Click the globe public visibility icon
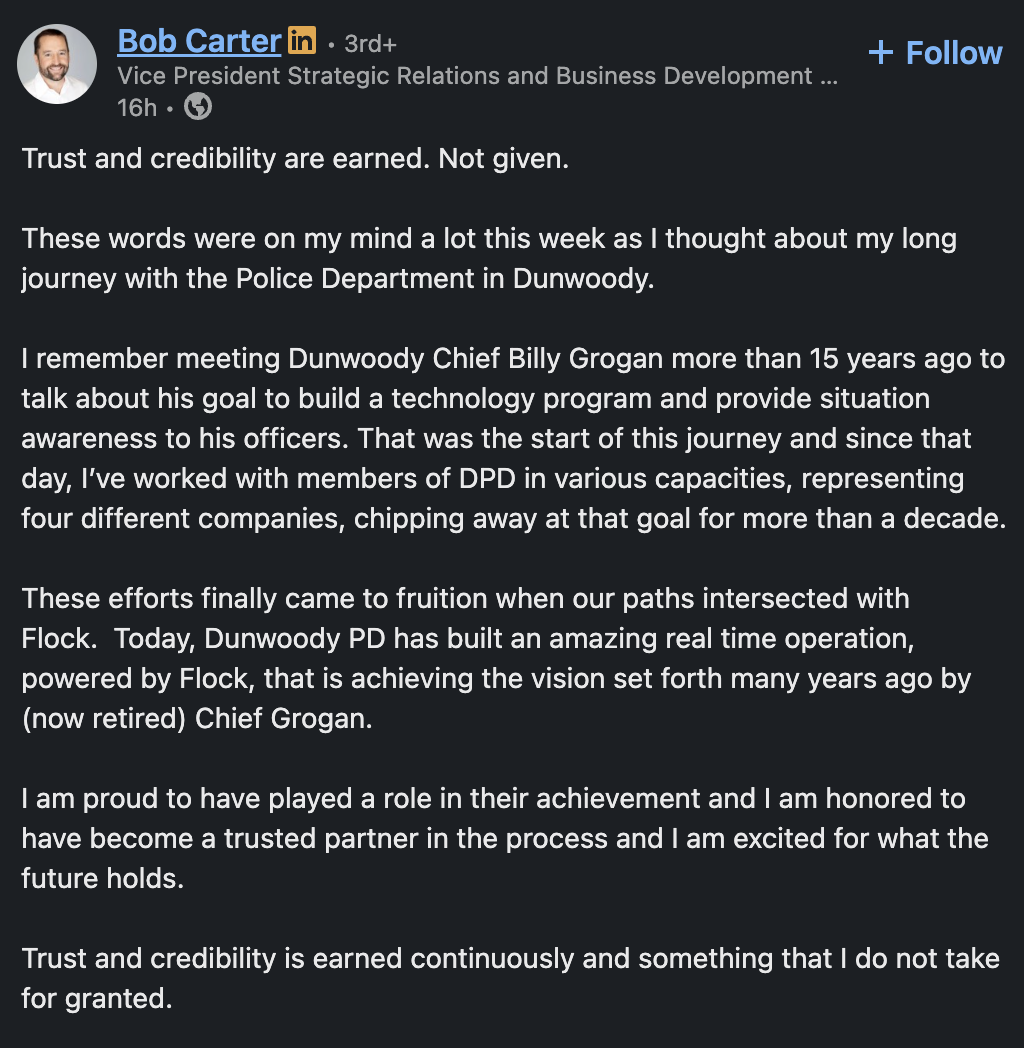1024x1048 pixels. (198, 107)
